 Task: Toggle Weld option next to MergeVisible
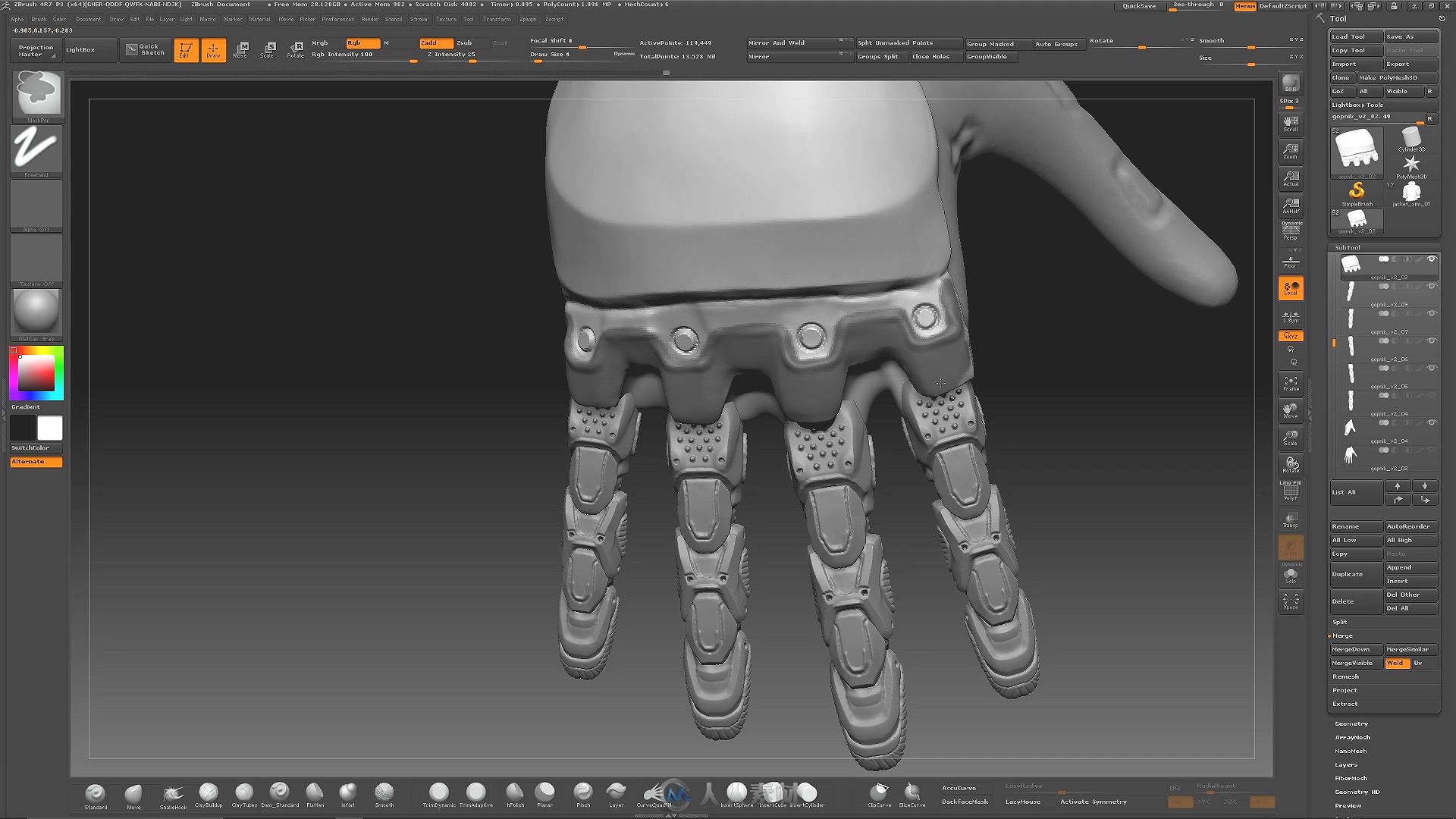(x=1397, y=663)
